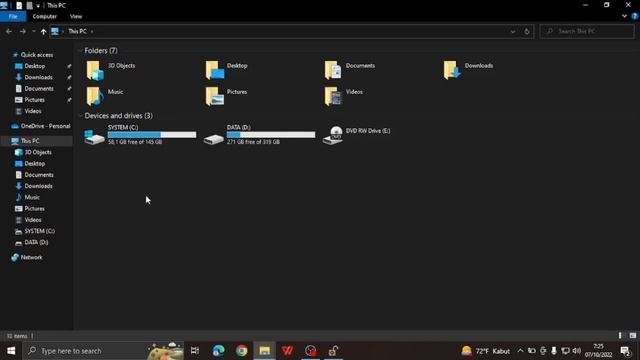Click the Search This PC box
Image resolution: width=640 pixels, height=360 pixels.
(x=587, y=31)
